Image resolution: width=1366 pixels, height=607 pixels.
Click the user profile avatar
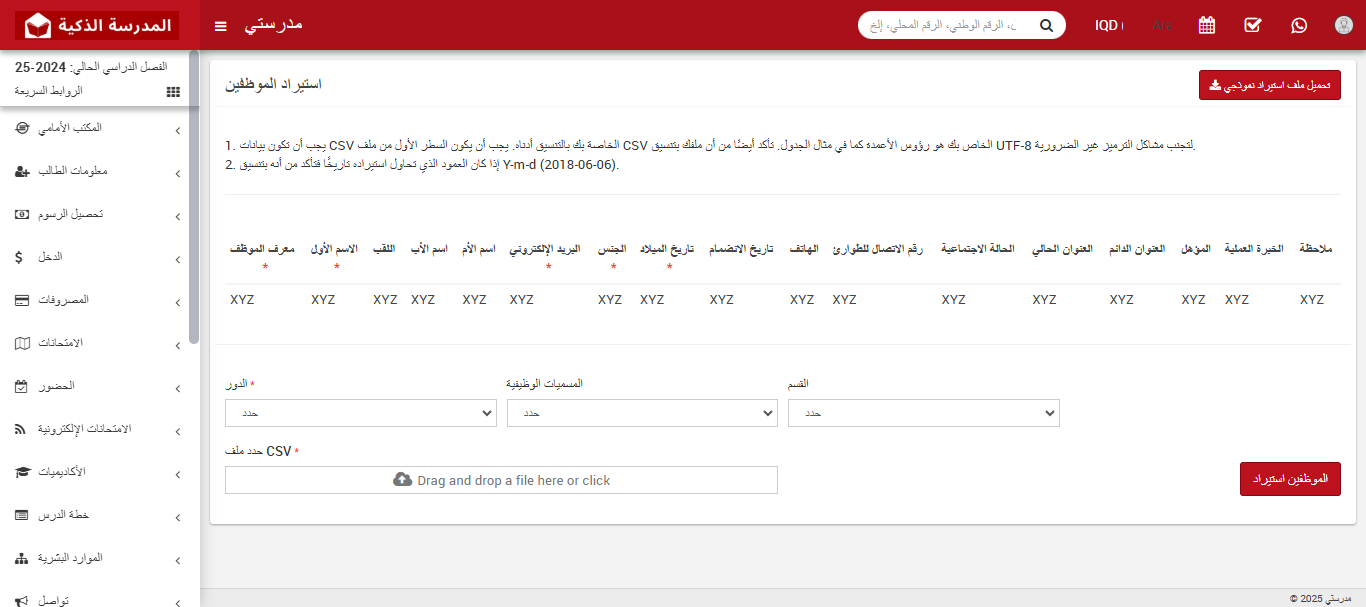pyautogui.click(x=1343, y=25)
